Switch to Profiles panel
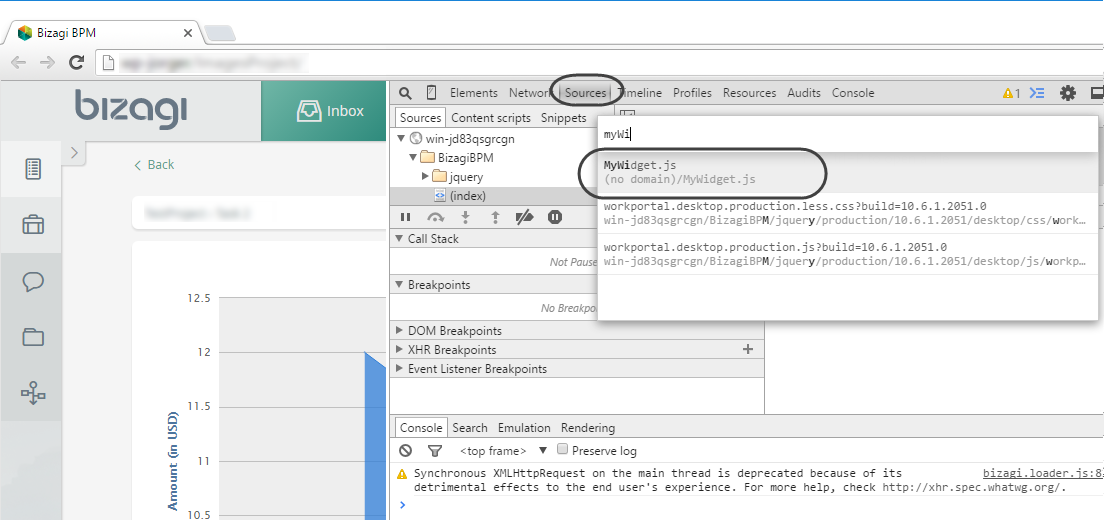The width and height of the screenshot is (1104, 520). point(692,93)
